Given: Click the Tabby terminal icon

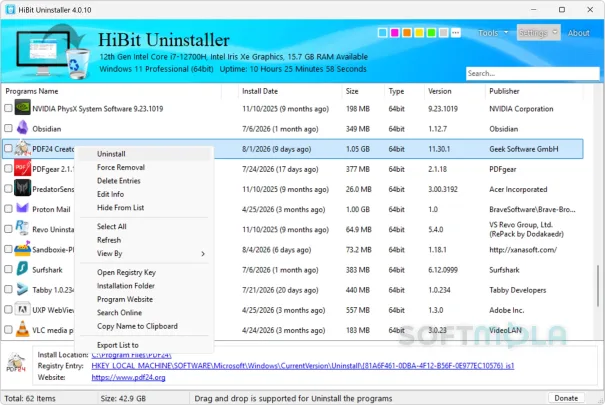Looking at the screenshot, I should click(22, 289).
